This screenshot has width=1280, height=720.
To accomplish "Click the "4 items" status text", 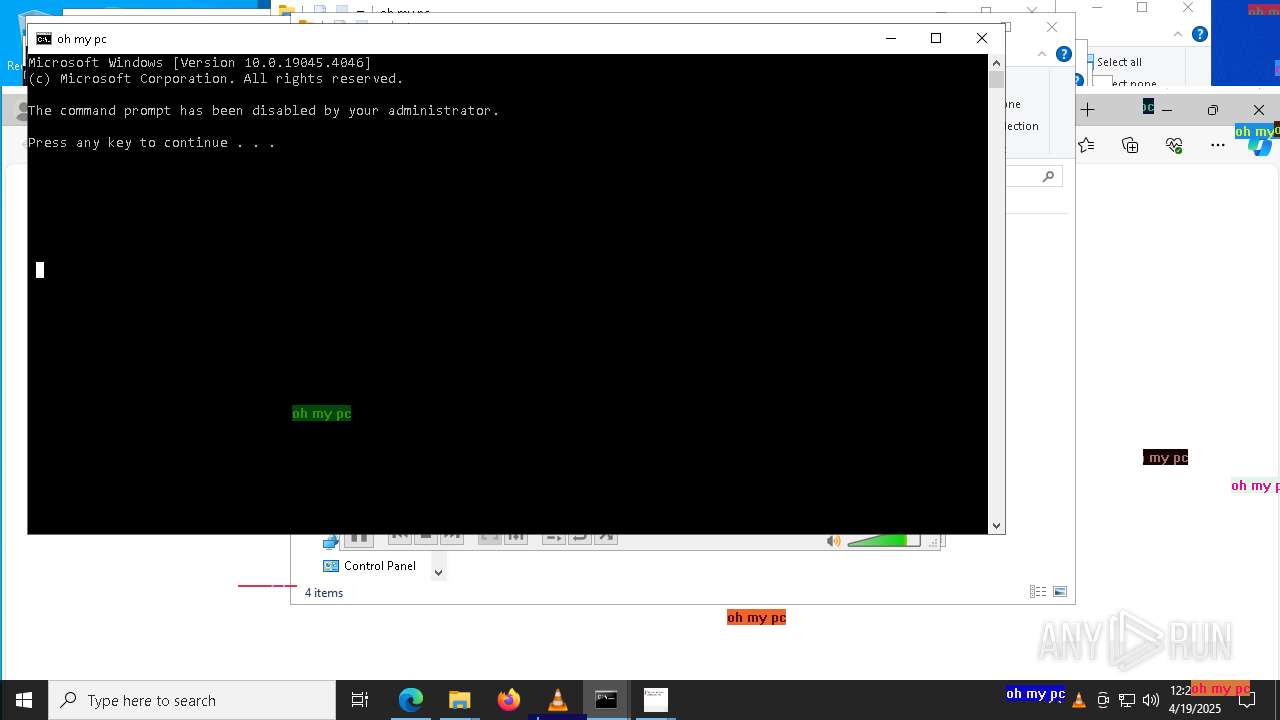I will coord(324,593).
